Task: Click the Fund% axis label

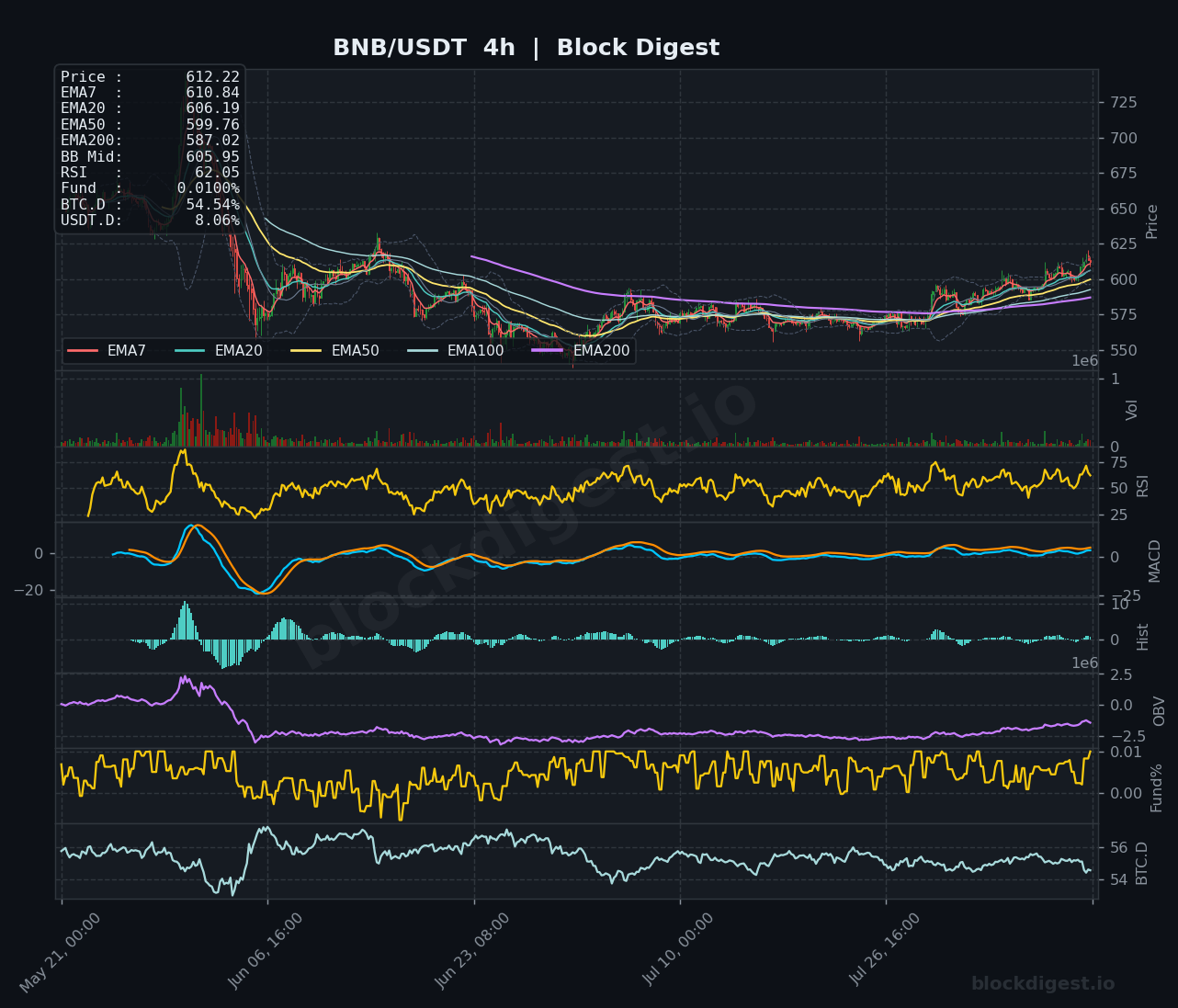Action: click(1157, 787)
